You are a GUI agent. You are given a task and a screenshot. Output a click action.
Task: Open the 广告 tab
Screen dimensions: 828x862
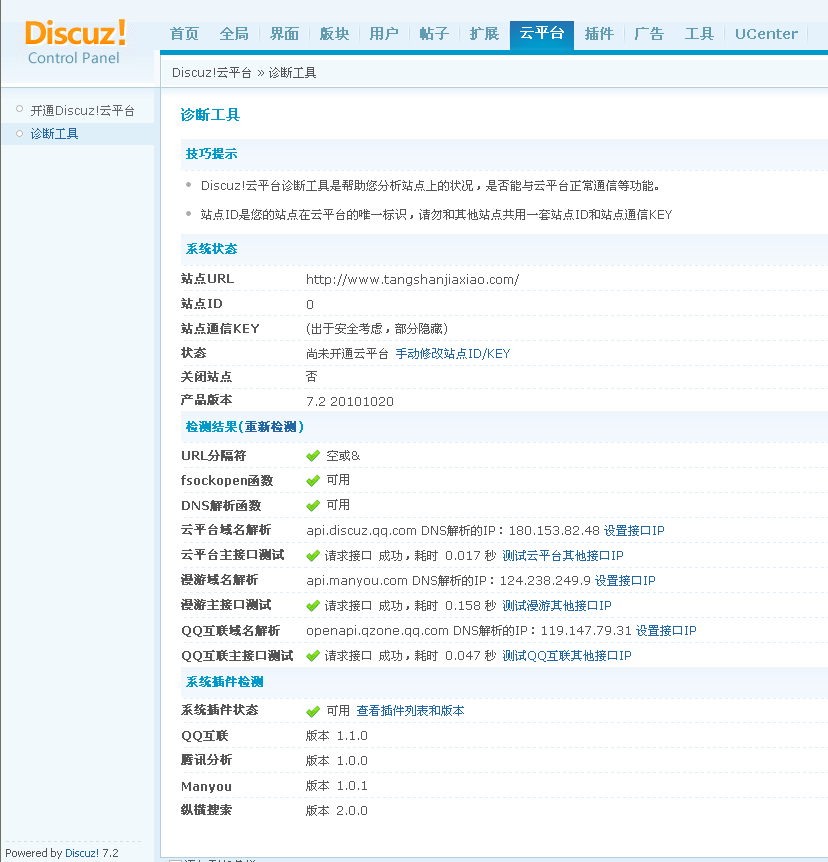[649, 34]
